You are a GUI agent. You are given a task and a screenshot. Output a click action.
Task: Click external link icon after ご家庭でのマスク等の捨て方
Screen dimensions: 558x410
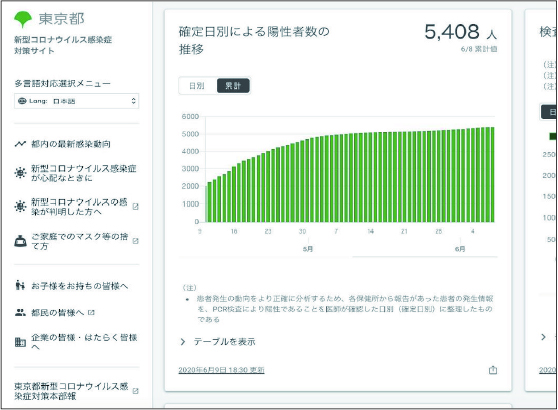click(x=135, y=241)
